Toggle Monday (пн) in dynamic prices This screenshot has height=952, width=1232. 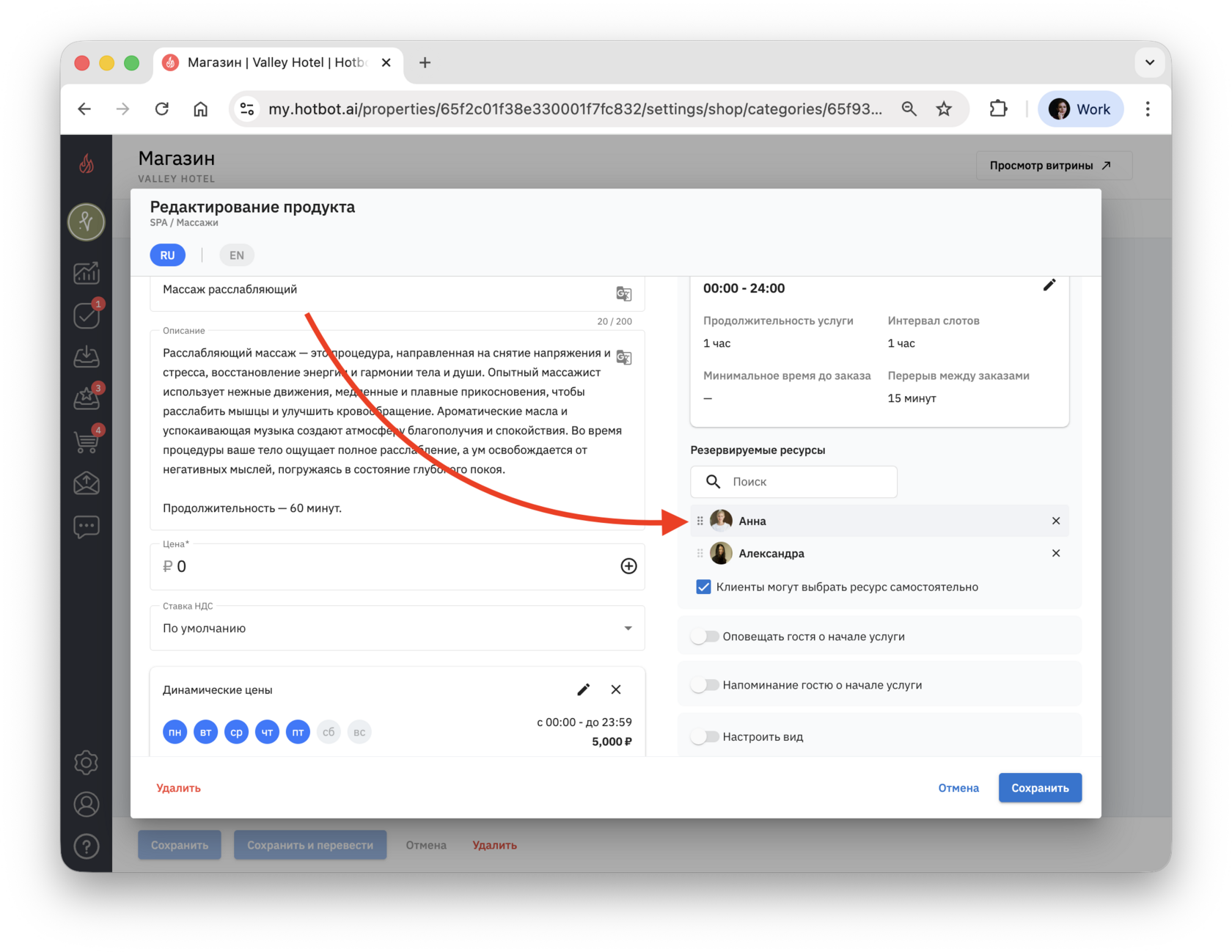[x=175, y=732]
